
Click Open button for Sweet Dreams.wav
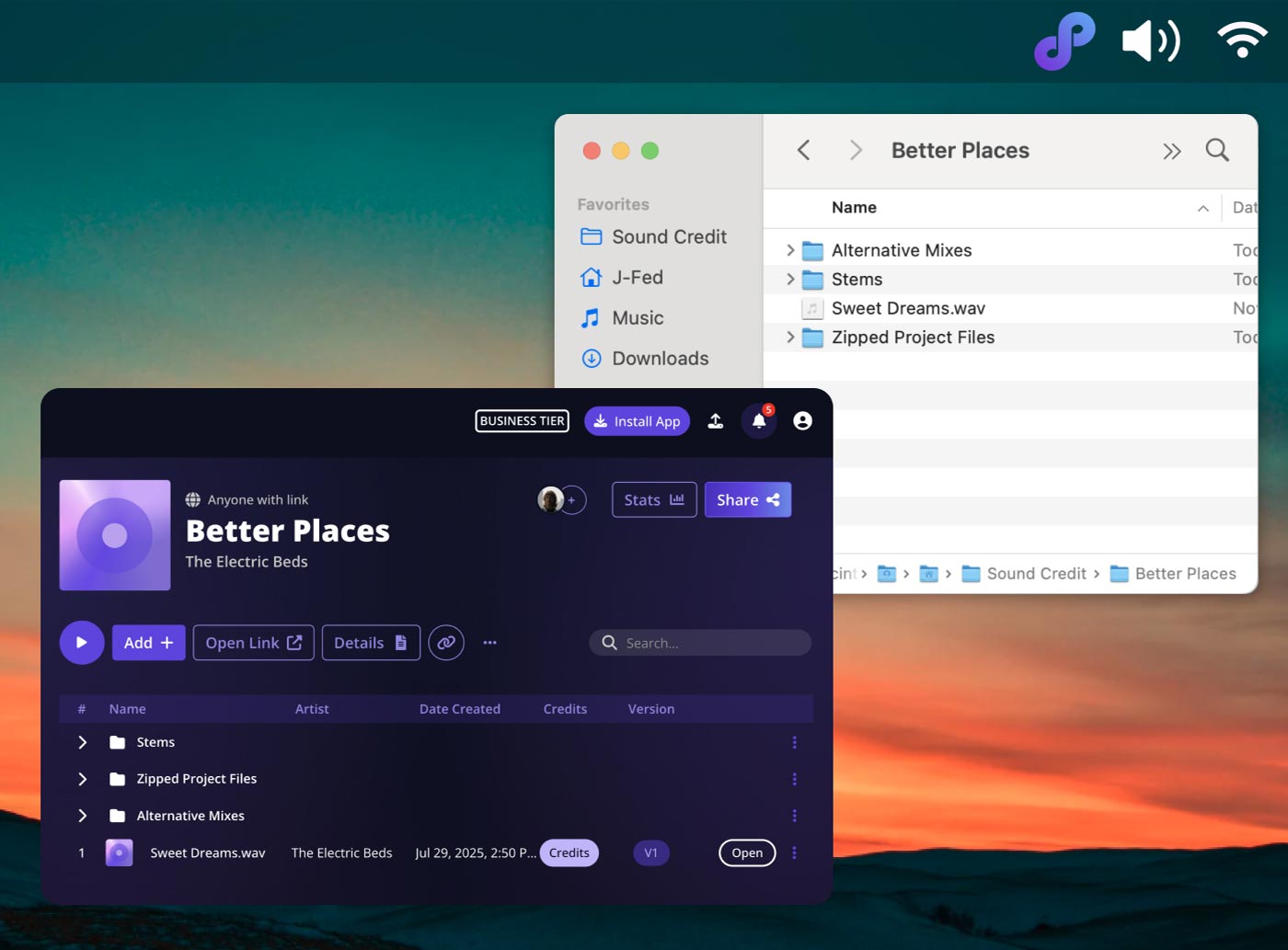[x=747, y=853]
